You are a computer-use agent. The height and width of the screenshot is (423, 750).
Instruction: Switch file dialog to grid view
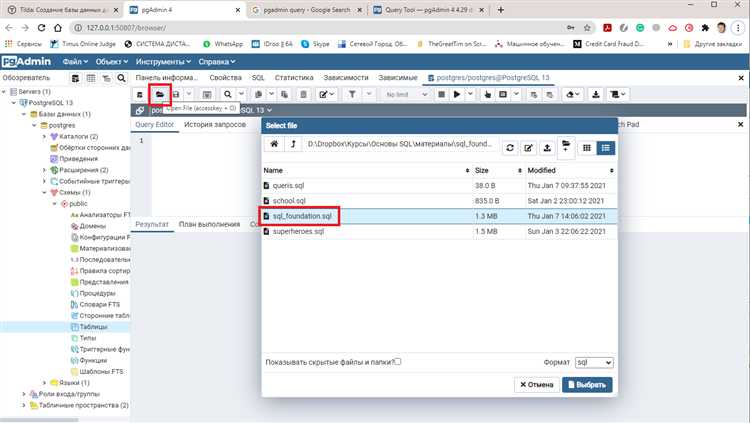[587, 147]
